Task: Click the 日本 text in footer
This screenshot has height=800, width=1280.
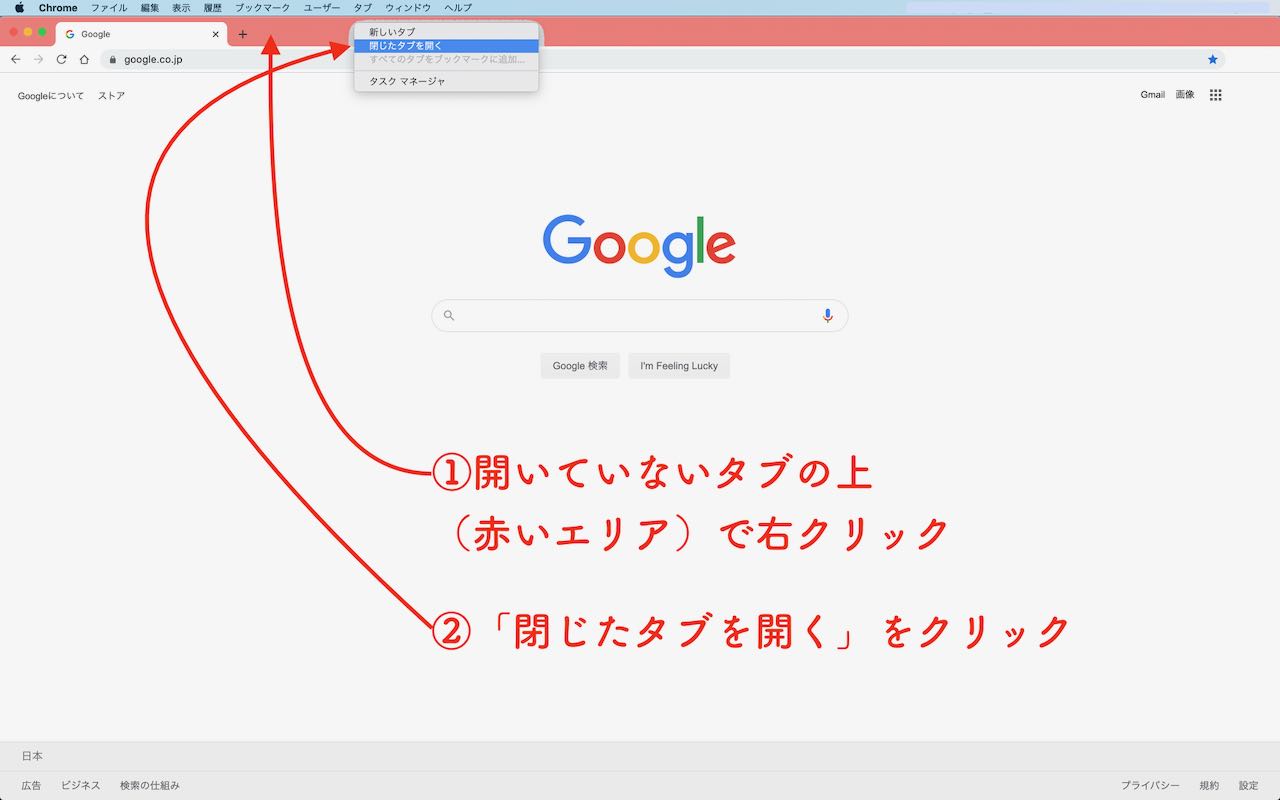Action: click(32, 756)
